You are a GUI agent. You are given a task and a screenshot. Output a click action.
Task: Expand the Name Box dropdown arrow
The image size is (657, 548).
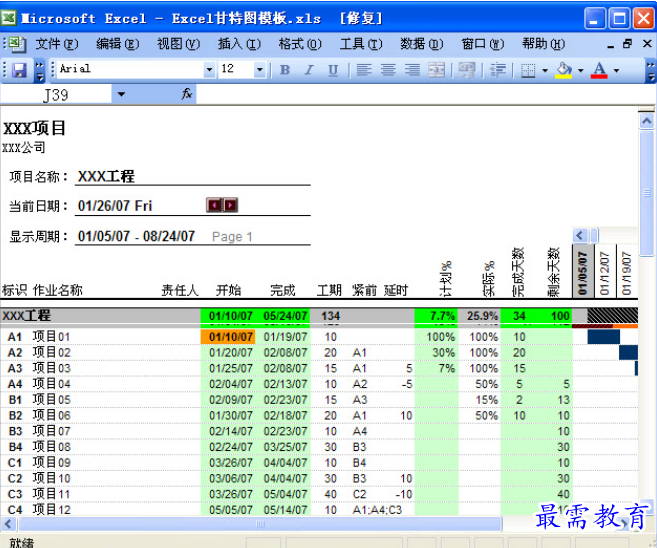tap(122, 94)
